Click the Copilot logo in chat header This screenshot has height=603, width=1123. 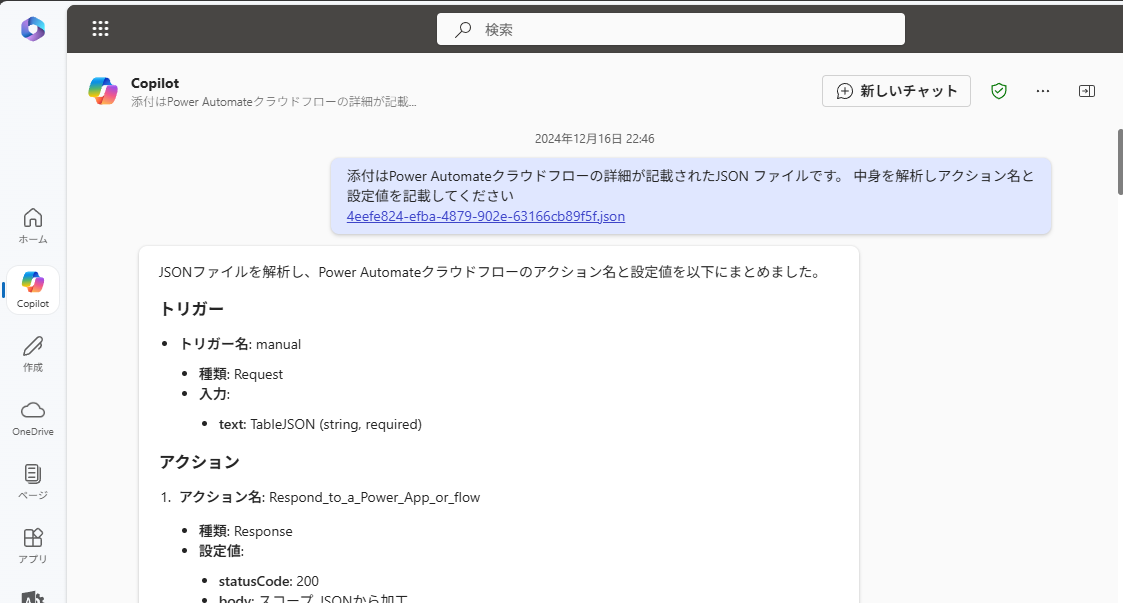click(103, 91)
